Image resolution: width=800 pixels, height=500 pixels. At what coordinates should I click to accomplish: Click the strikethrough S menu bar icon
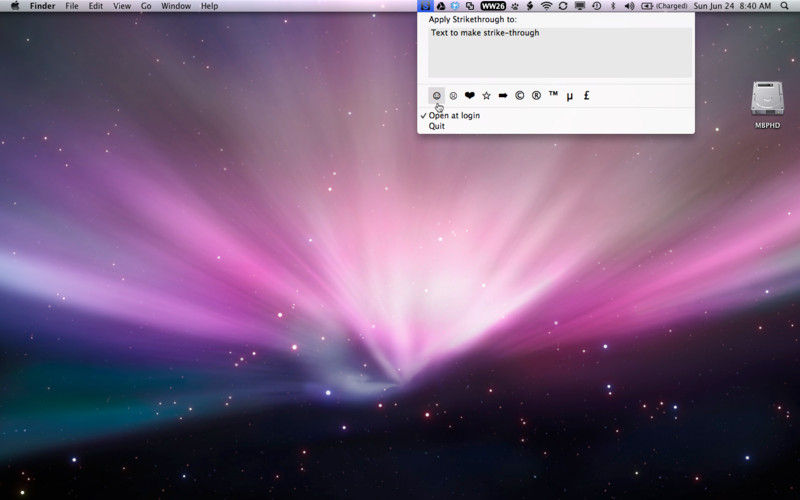[425, 6]
